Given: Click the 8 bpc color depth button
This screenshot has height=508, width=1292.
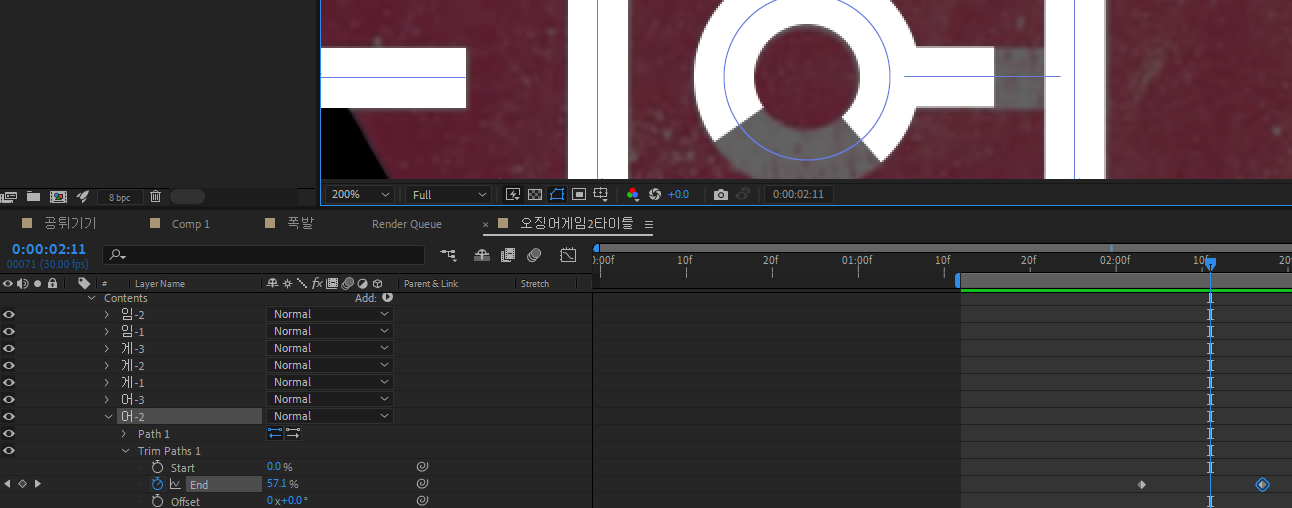Looking at the screenshot, I should [119, 197].
